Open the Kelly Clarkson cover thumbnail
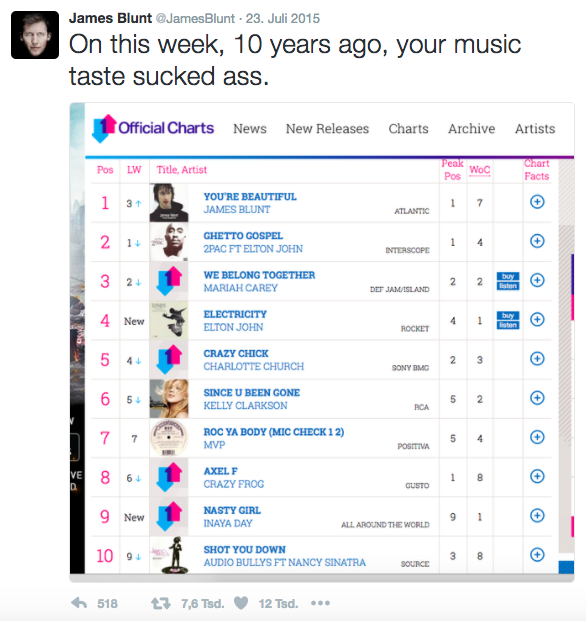The image size is (586, 621). [x=169, y=399]
